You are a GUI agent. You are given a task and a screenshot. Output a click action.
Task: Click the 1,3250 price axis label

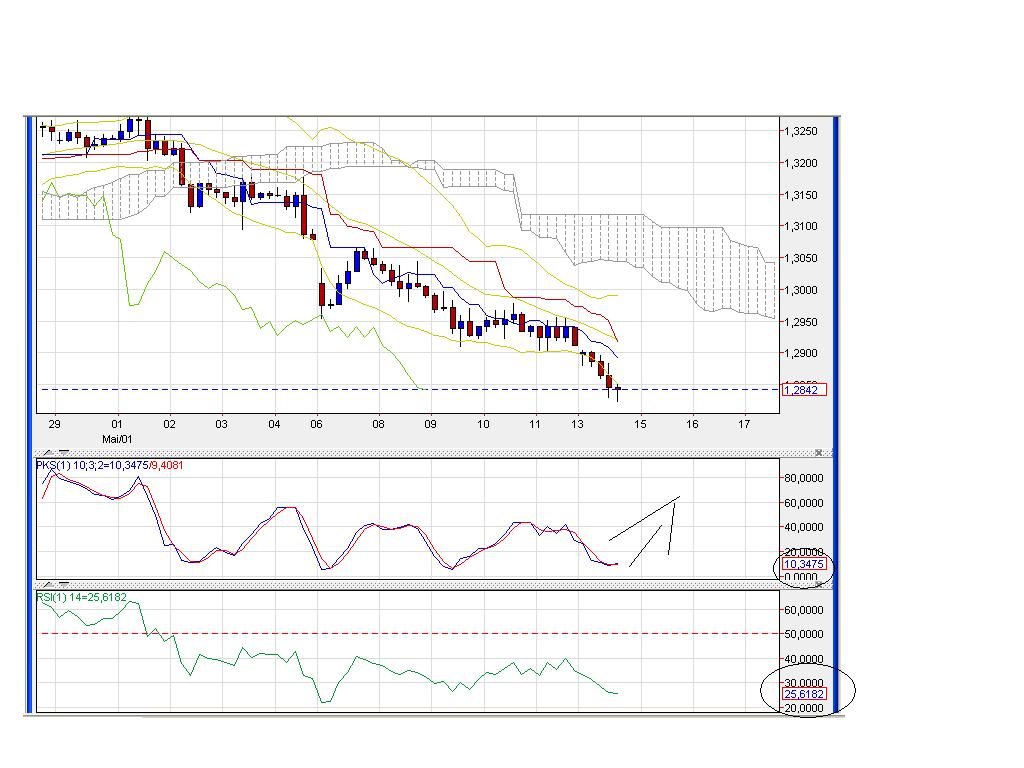click(801, 131)
